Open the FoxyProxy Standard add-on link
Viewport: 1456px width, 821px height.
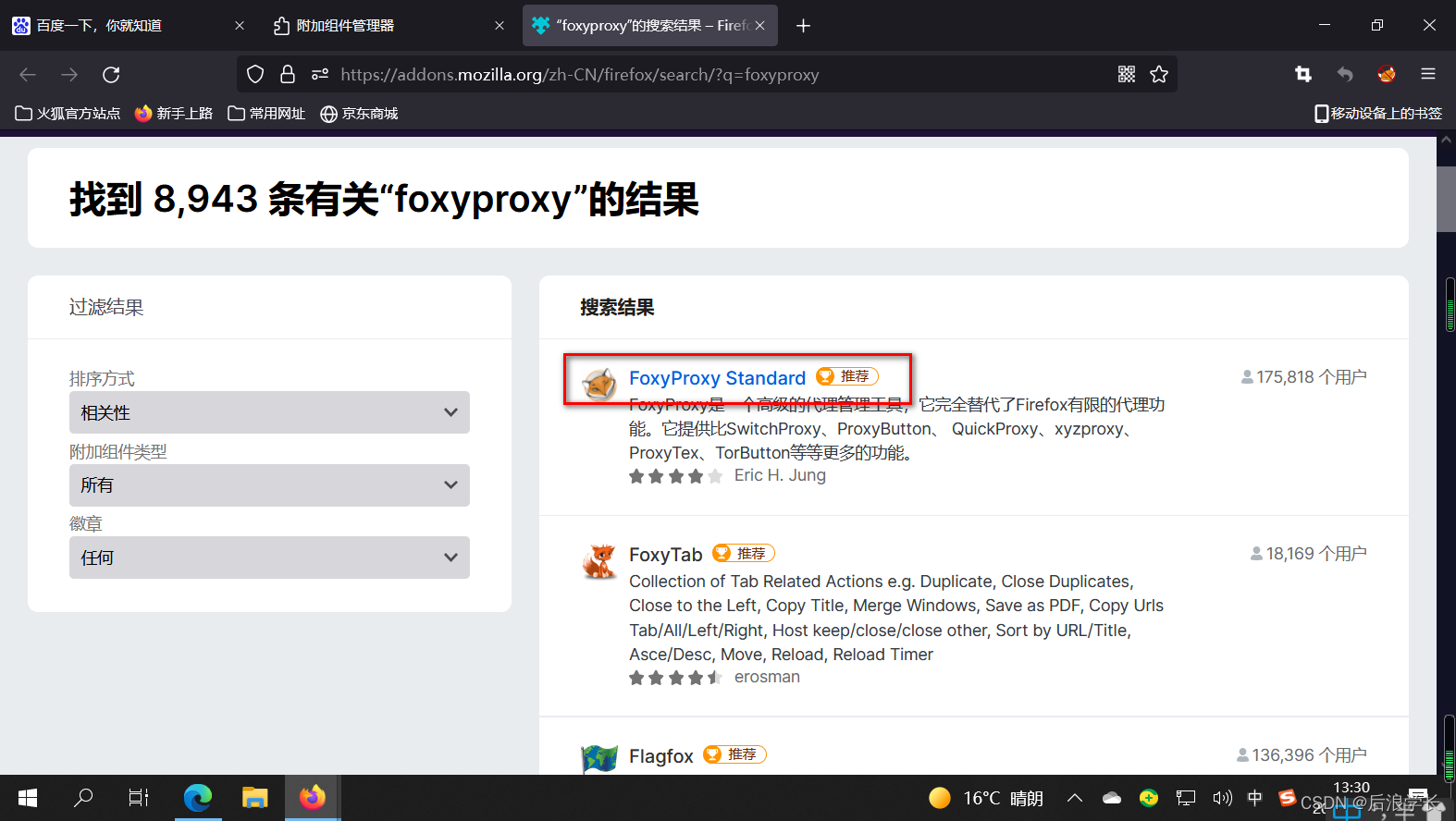[x=717, y=378]
